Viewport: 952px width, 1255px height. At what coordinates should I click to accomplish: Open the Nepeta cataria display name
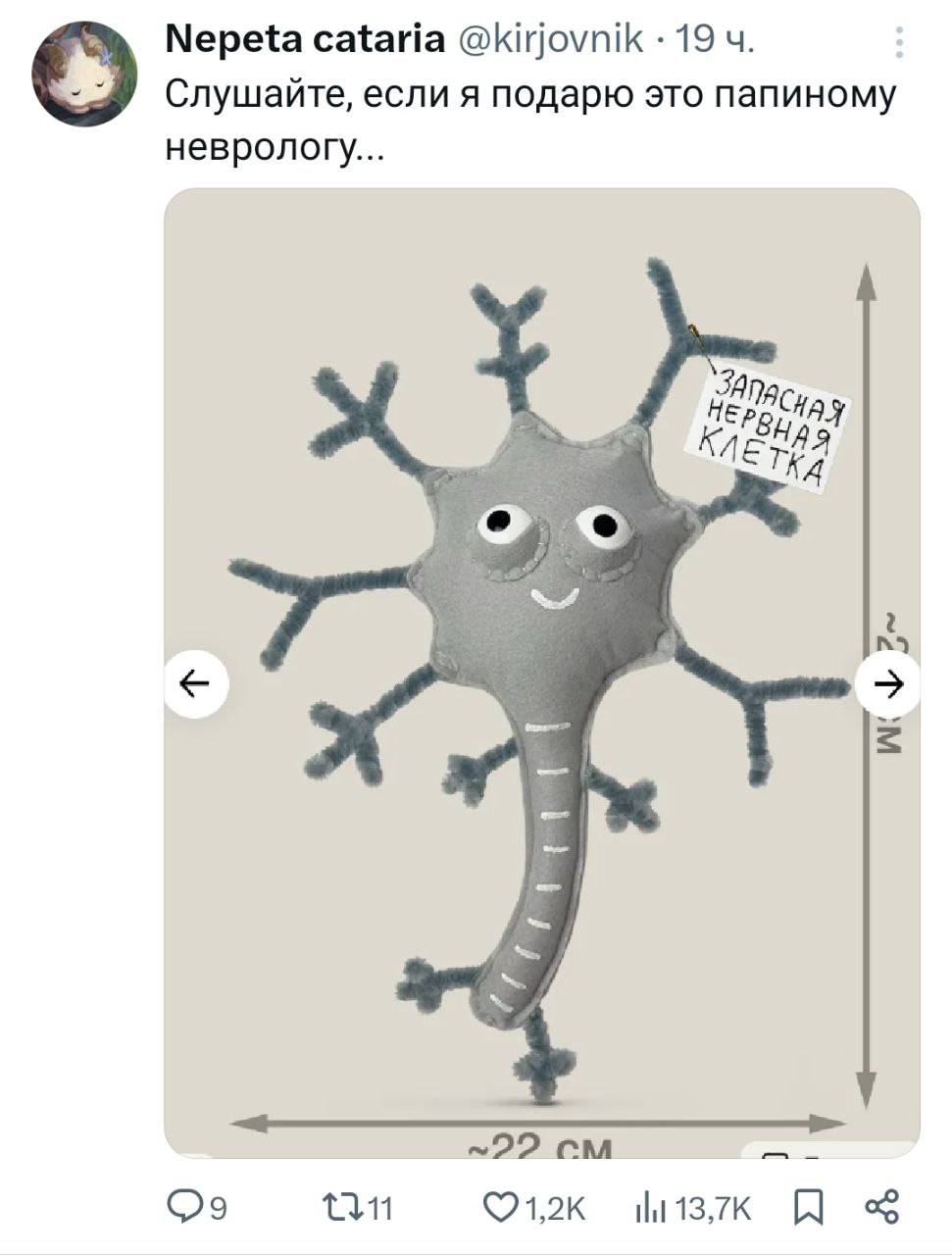click(x=304, y=40)
